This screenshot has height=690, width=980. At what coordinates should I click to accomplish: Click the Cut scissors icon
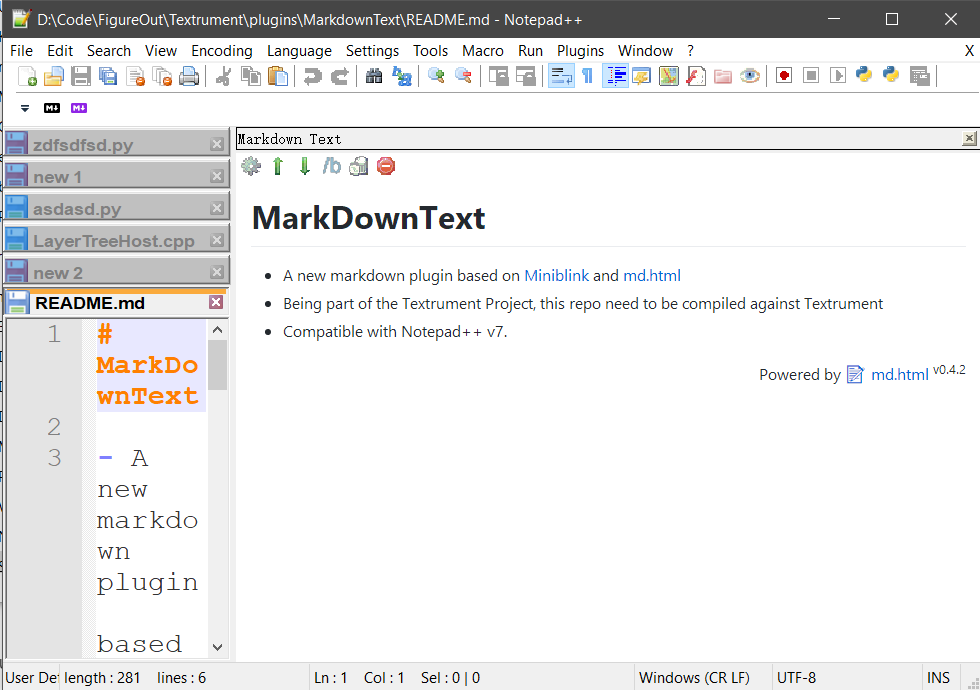point(223,76)
